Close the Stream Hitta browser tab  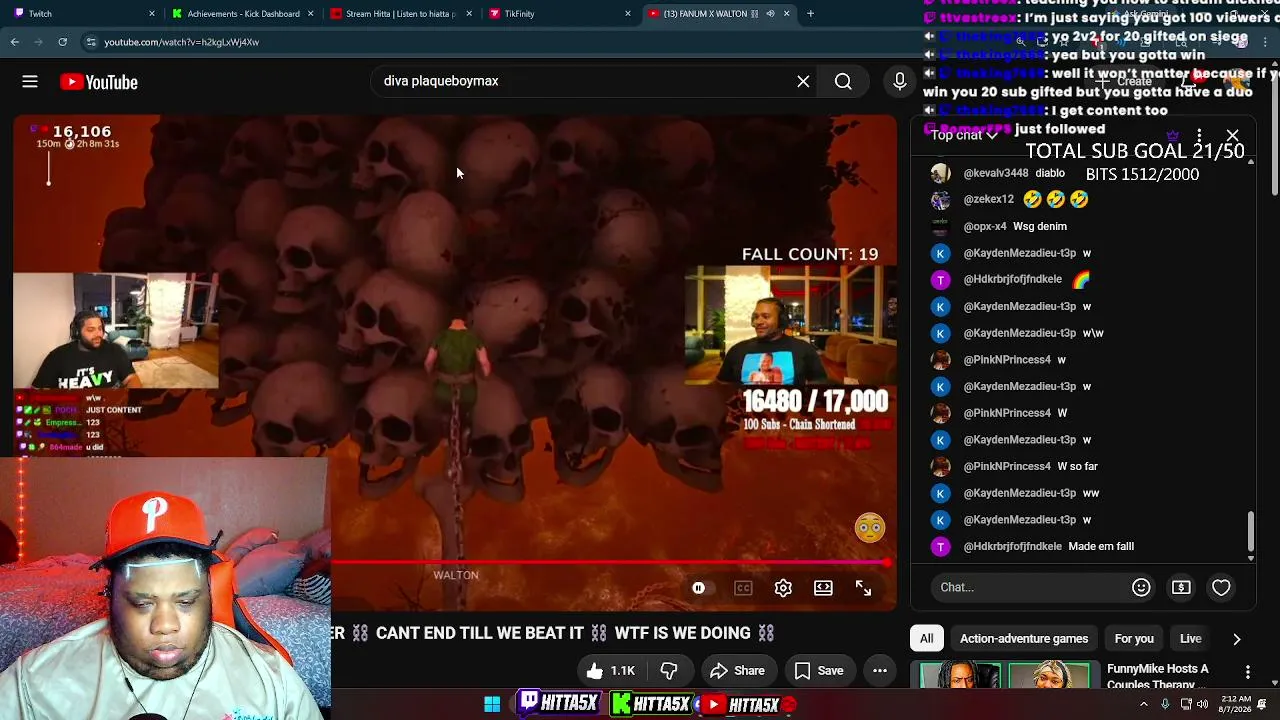click(470, 14)
